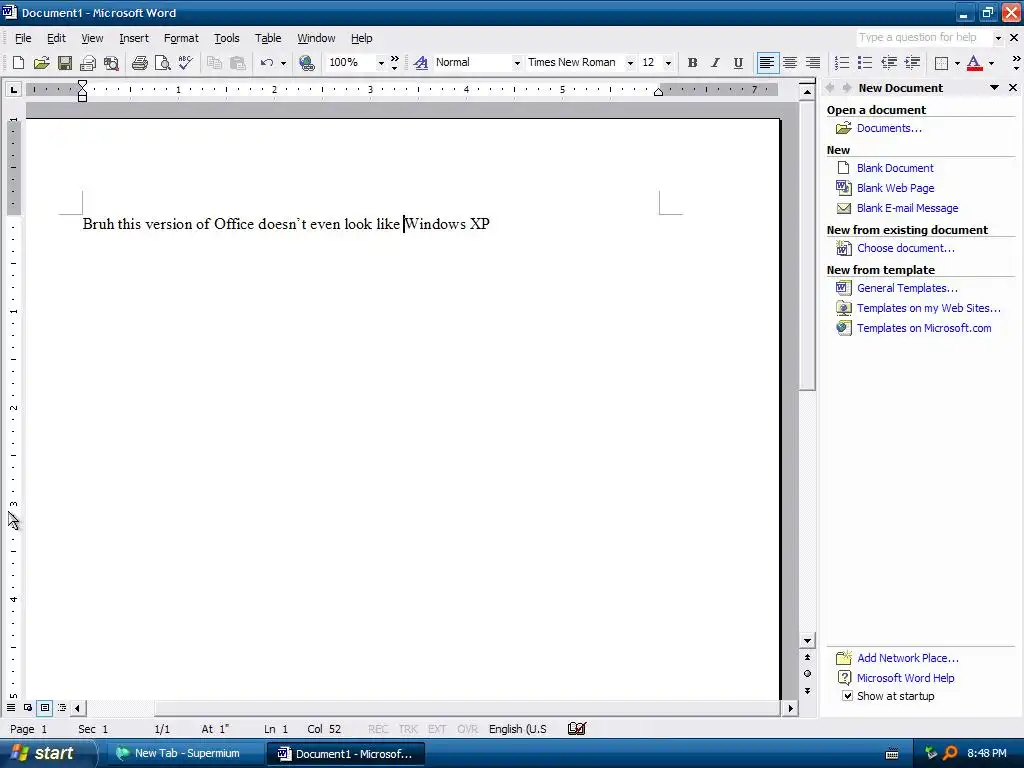The width and height of the screenshot is (1024, 768).
Task: Click the ruler tab selector L icon
Action: pos(14,89)
